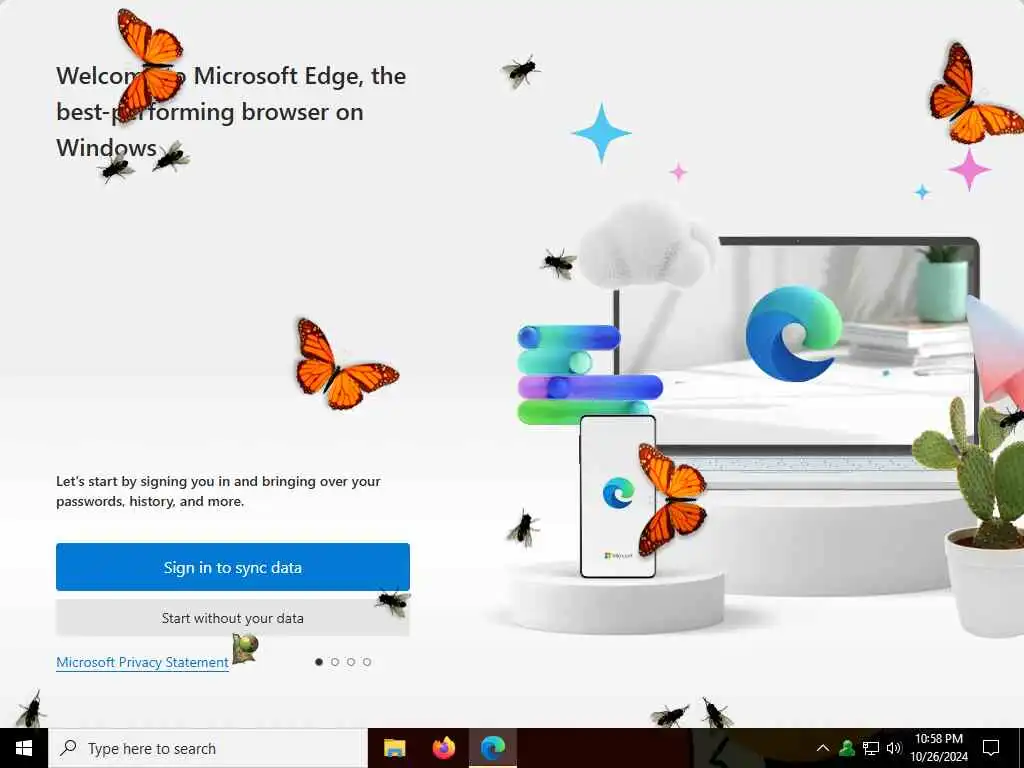Click the green user tray icon
The width and height of the screenshot is (1024, 768).
(x=847, y=748)
